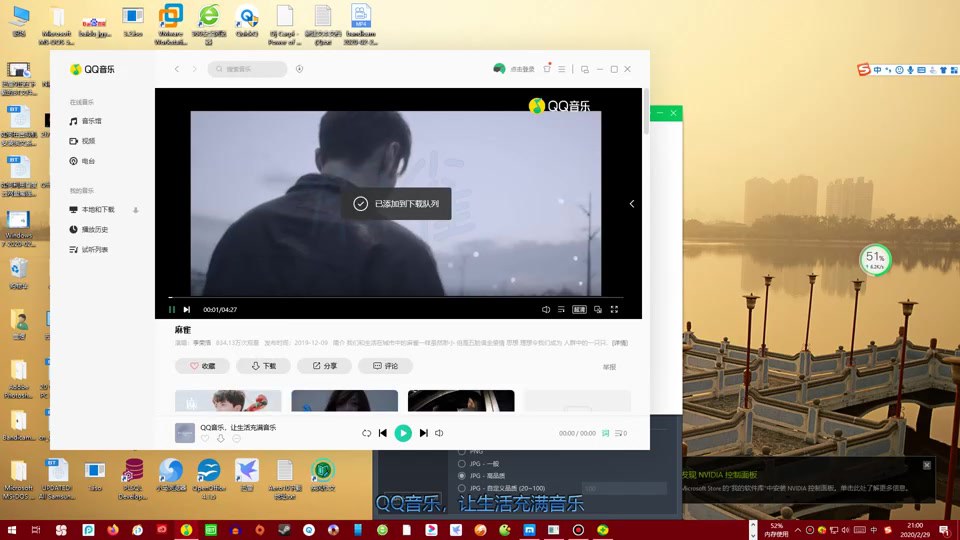Open the play queue list icon

pos(620,433)
